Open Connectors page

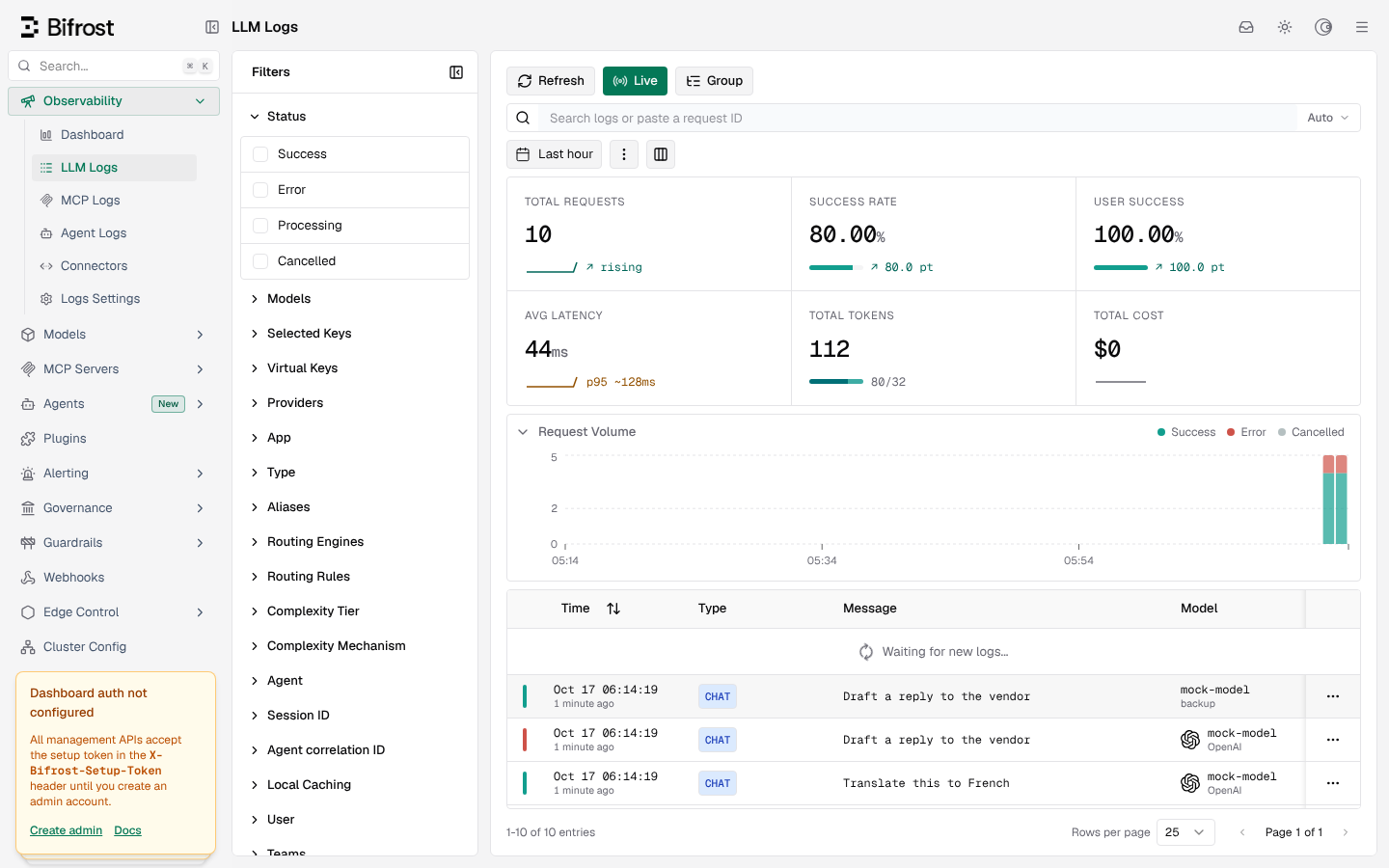114,266
